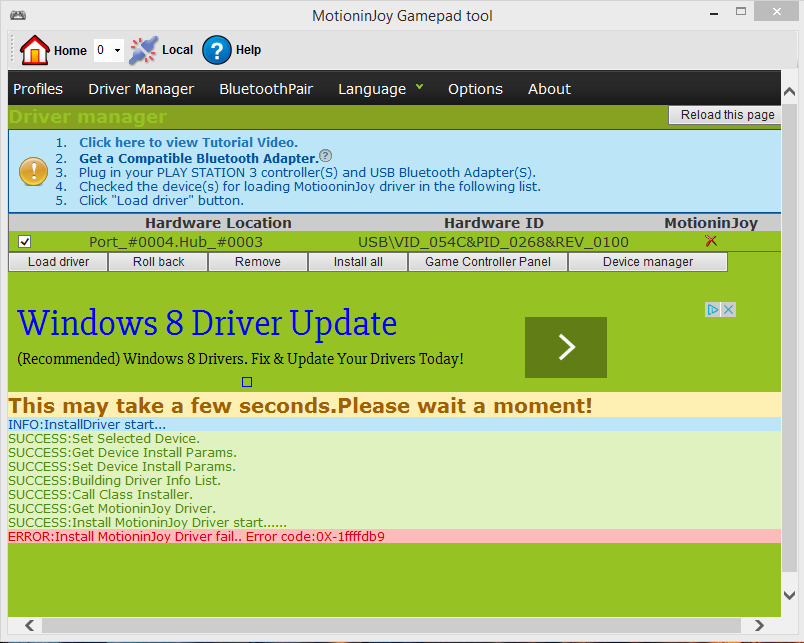Viewport: 804px width, 643px height.
Task: Click the Roll back button
Action: point(158,262)
